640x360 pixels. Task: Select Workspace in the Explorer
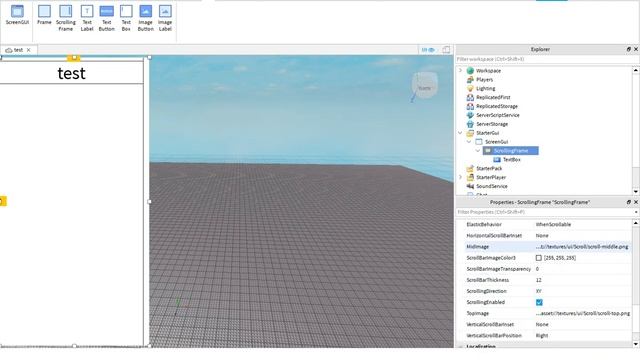coord(488,71)
